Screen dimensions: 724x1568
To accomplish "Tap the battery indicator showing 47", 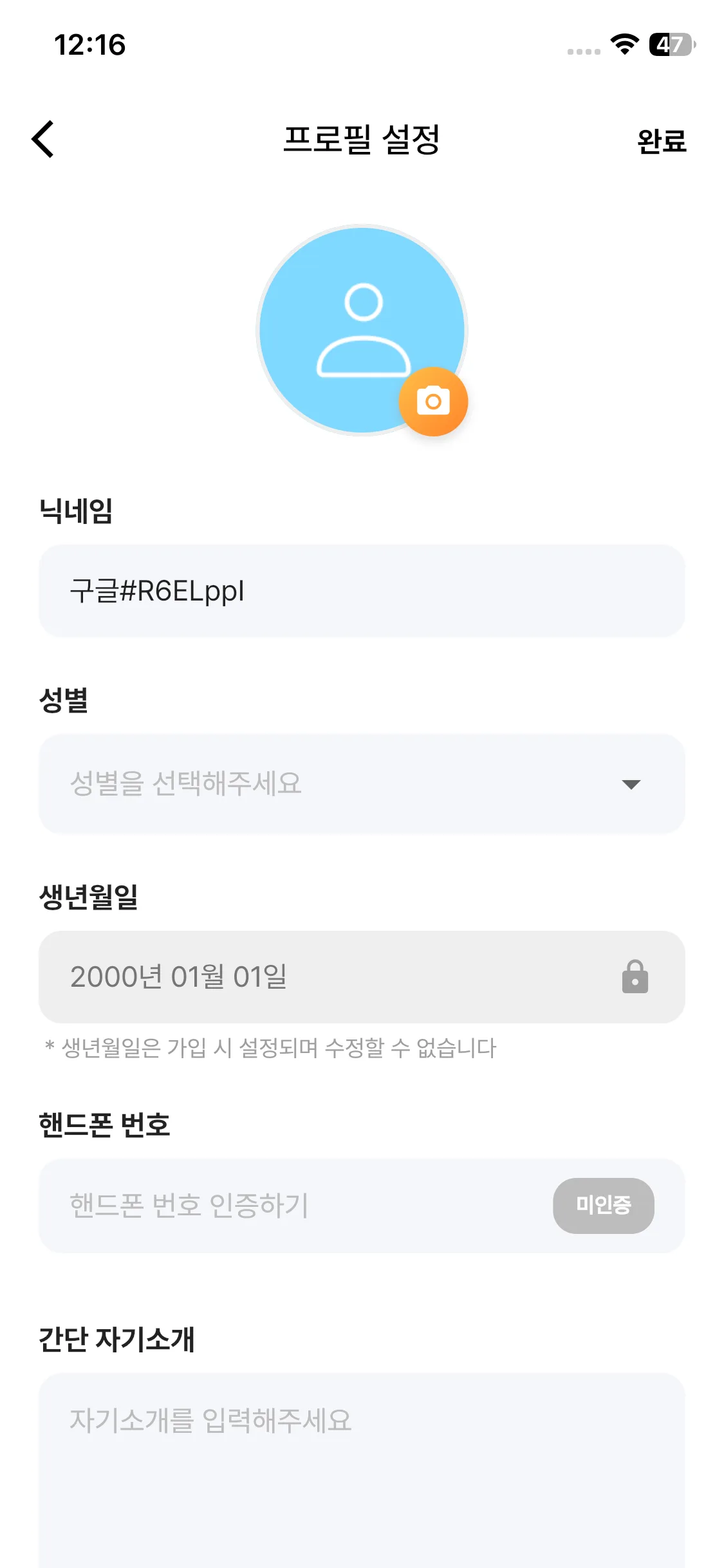I will 672,44.
